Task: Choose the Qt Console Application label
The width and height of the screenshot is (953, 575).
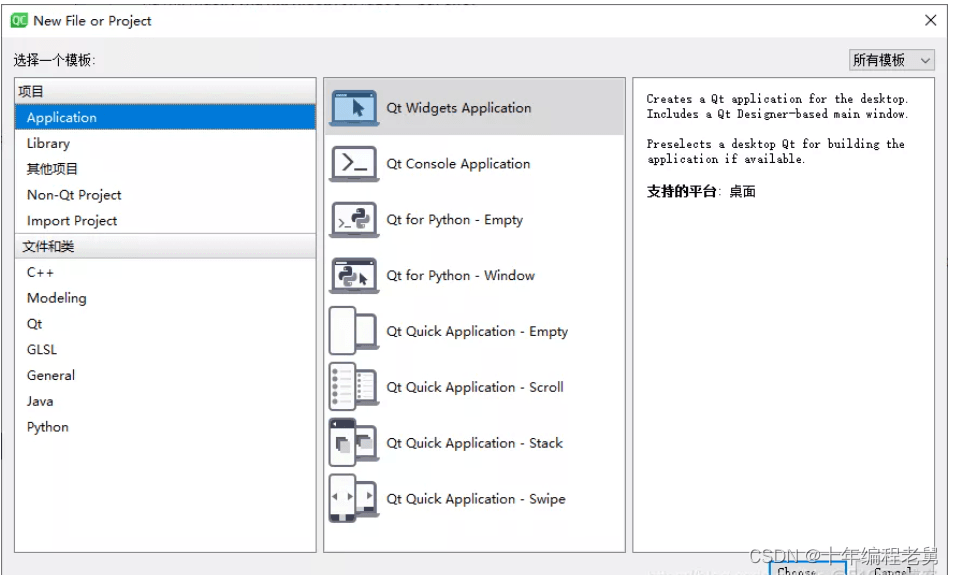Action: click(x=458, y=164)
